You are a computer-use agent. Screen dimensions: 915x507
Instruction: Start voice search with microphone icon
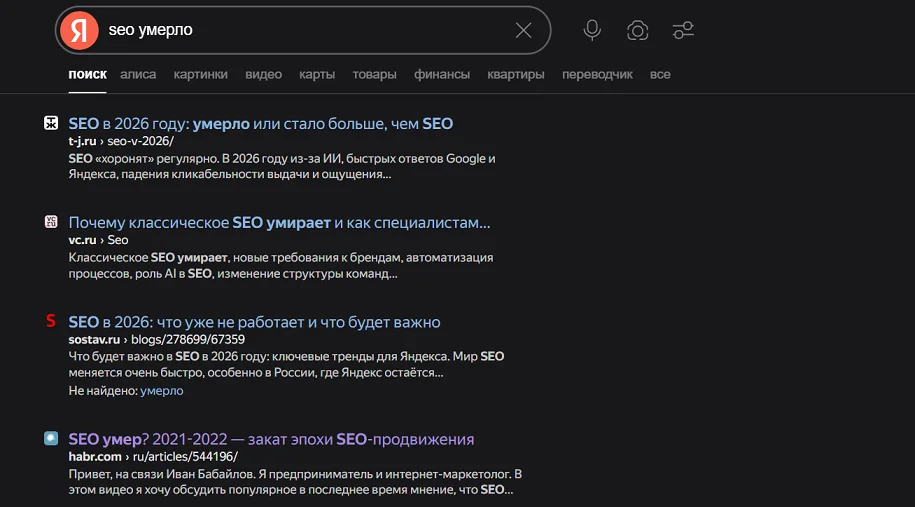pos(592,30)
